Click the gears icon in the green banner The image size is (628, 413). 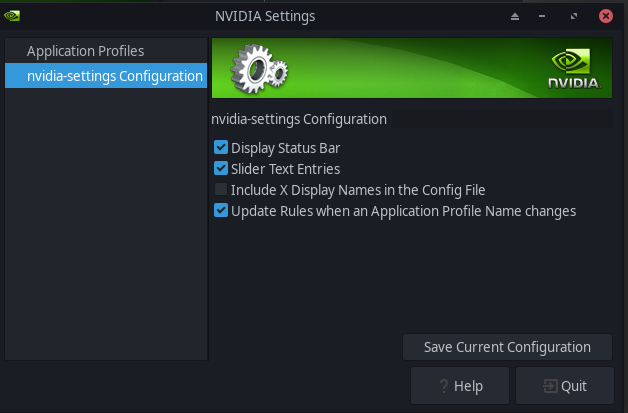259,68
